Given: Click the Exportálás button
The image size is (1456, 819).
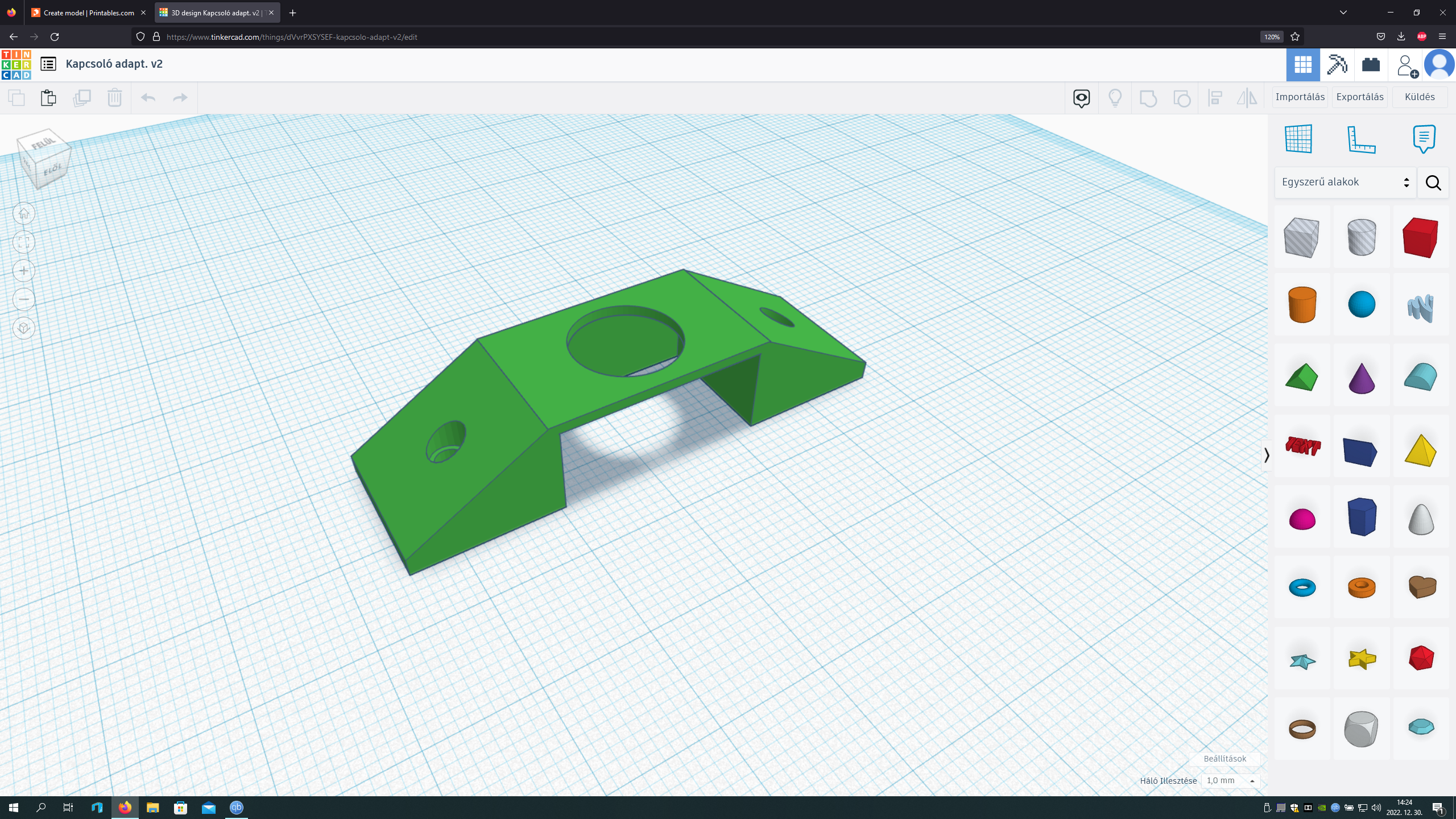Looking at the screenshot, I should coord(1360,97).
